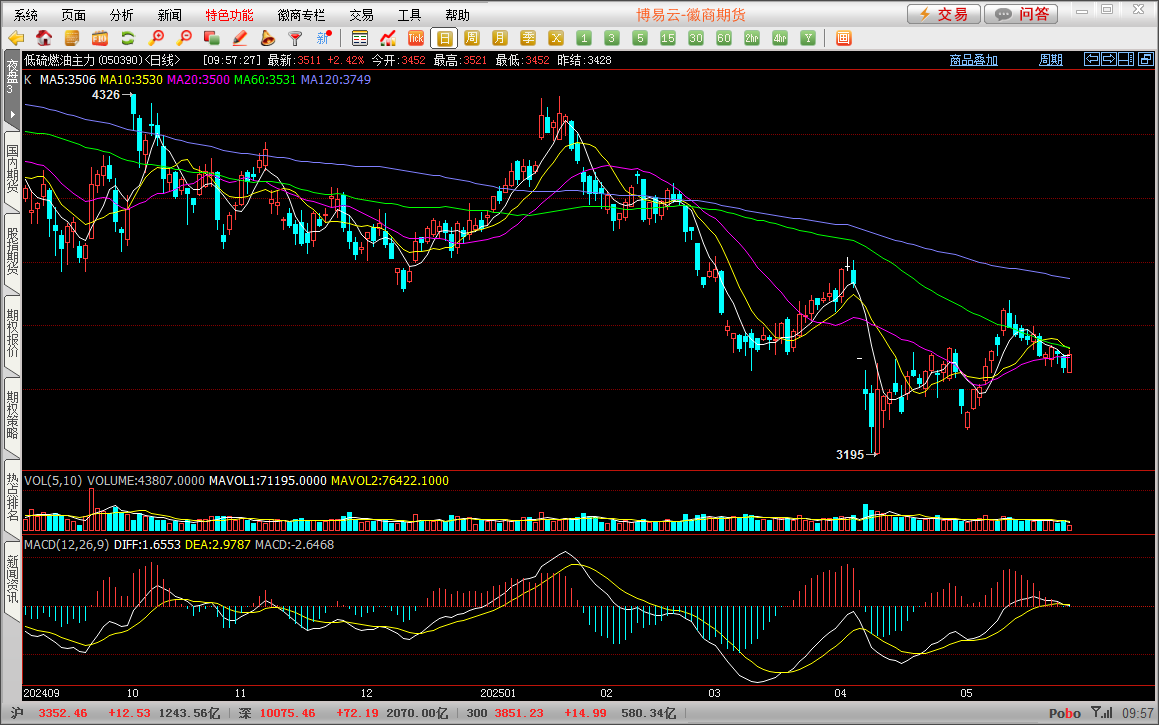Select monthly 月 period button
1159x725 pixels.
500,38
